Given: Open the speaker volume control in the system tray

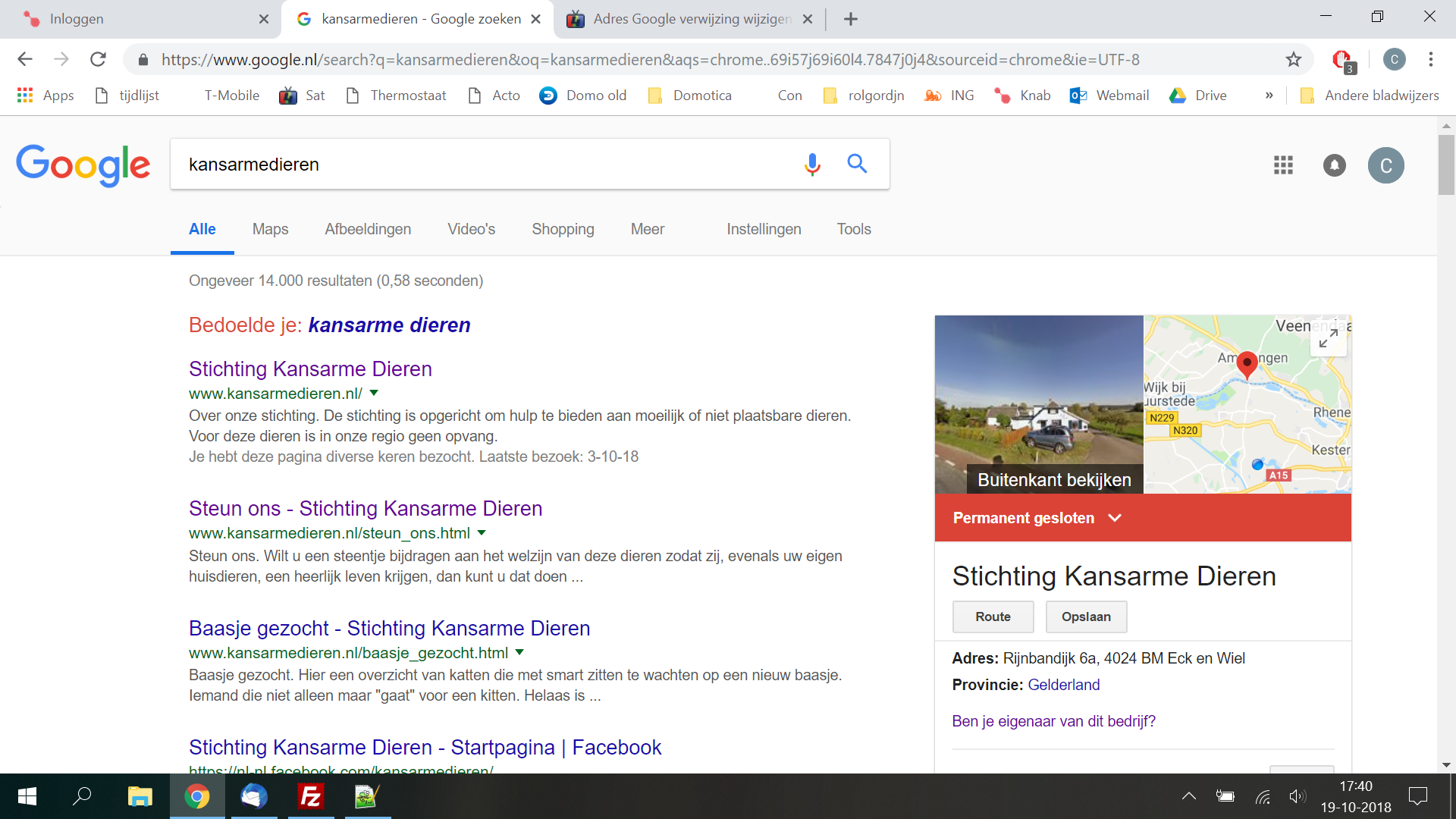Looking at the screenshot, I should point(1298,795).
